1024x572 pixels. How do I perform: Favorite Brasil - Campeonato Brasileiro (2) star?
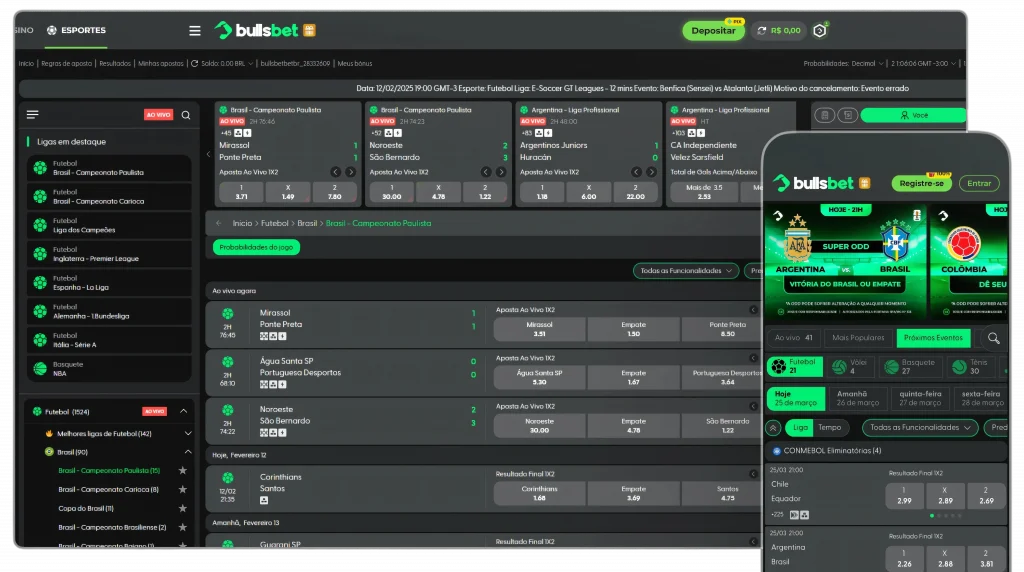pyautogui.click(x=183, y=527)
